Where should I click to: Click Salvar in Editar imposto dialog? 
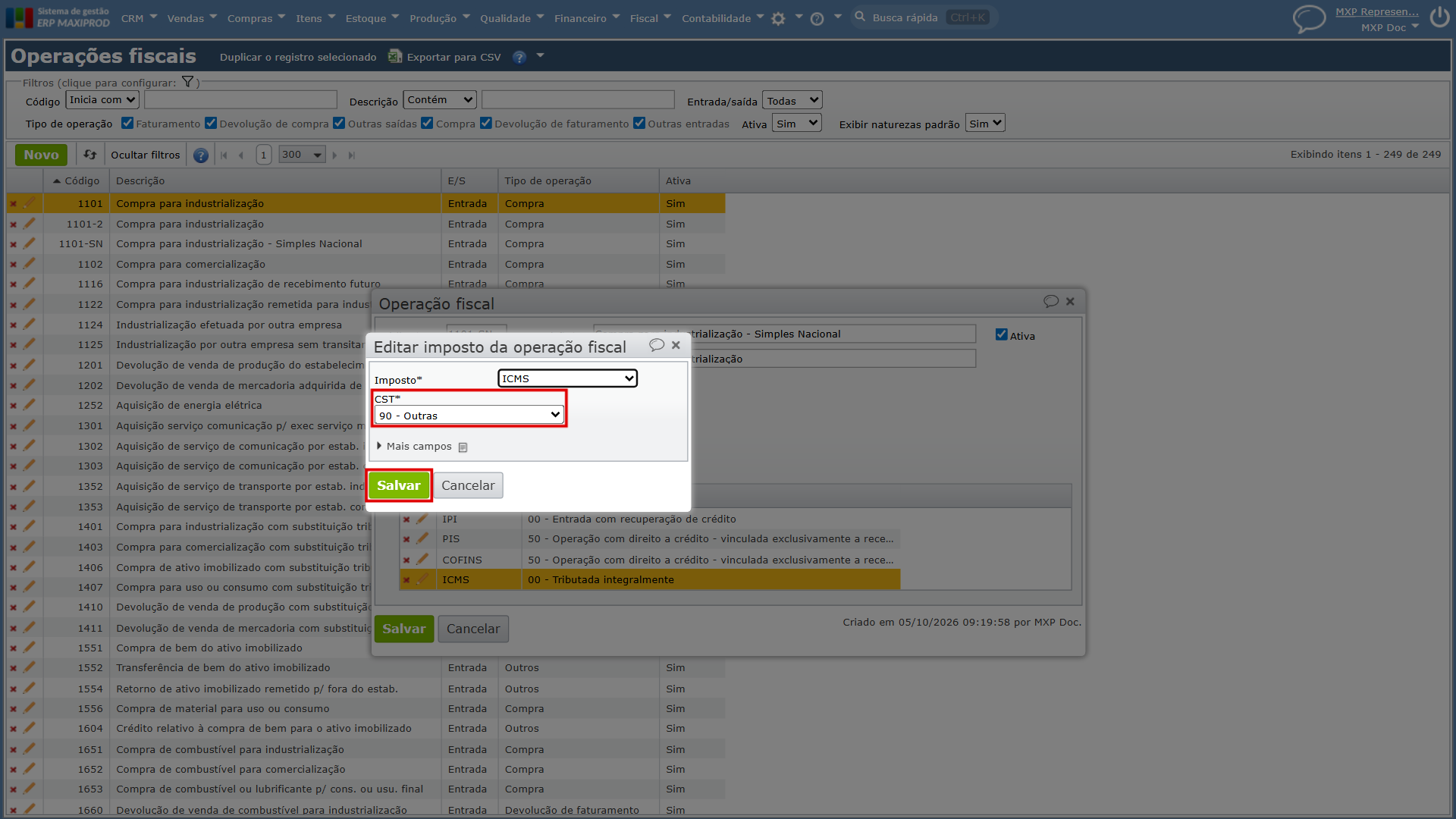point(399,485)
